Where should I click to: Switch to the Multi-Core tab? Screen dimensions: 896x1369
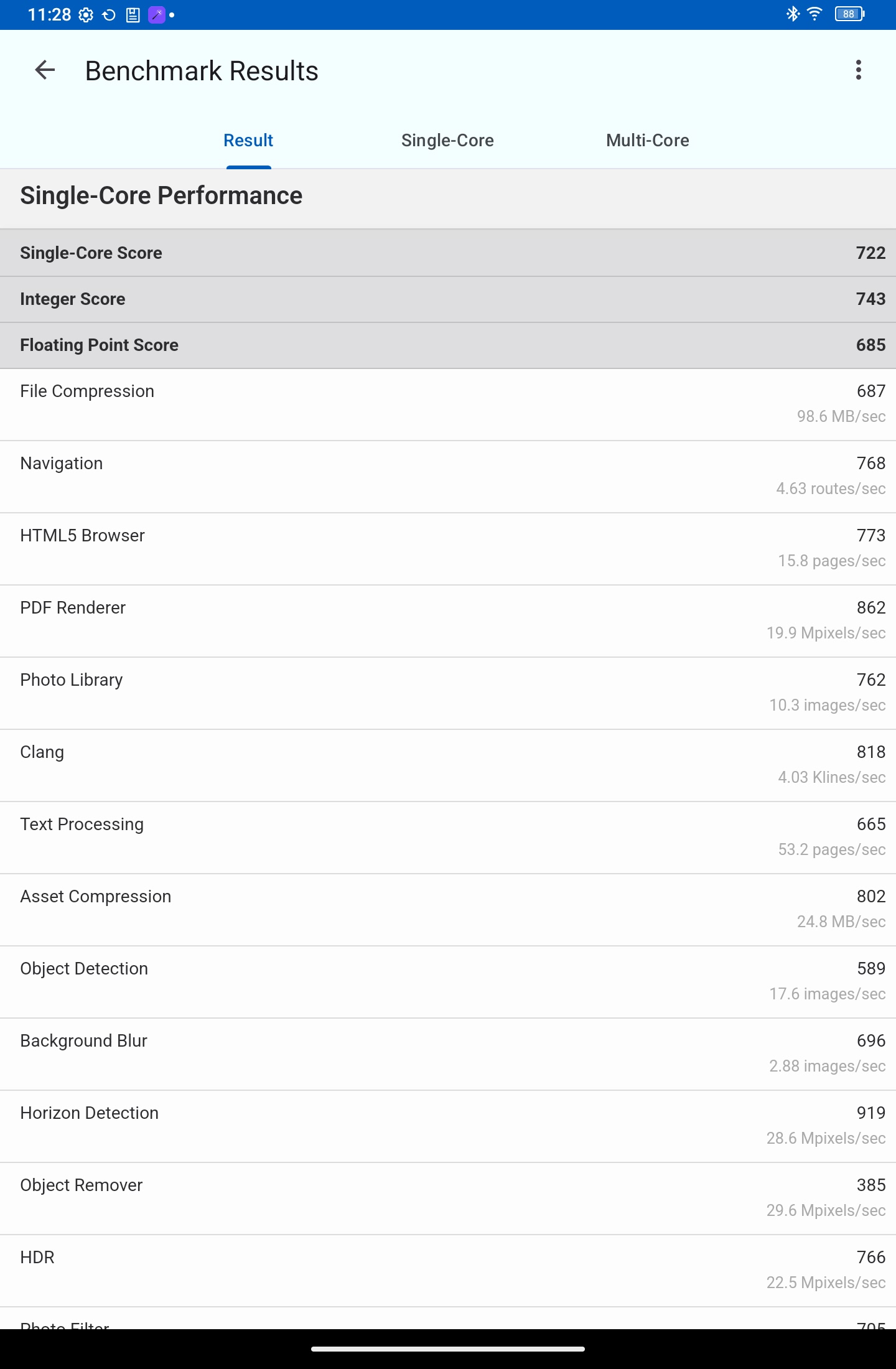[x=647, y=141]
